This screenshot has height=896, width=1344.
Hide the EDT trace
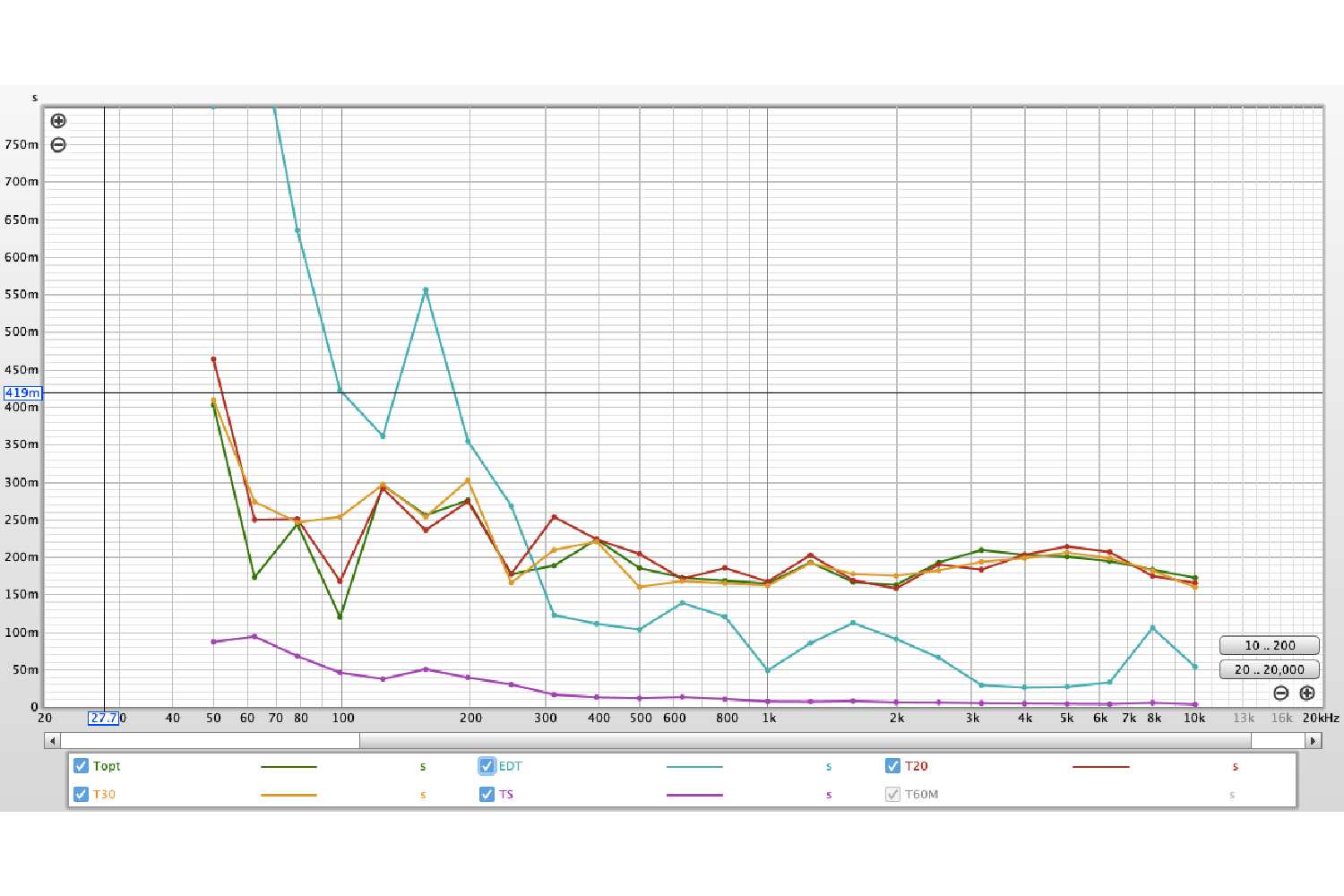point(487,766)
